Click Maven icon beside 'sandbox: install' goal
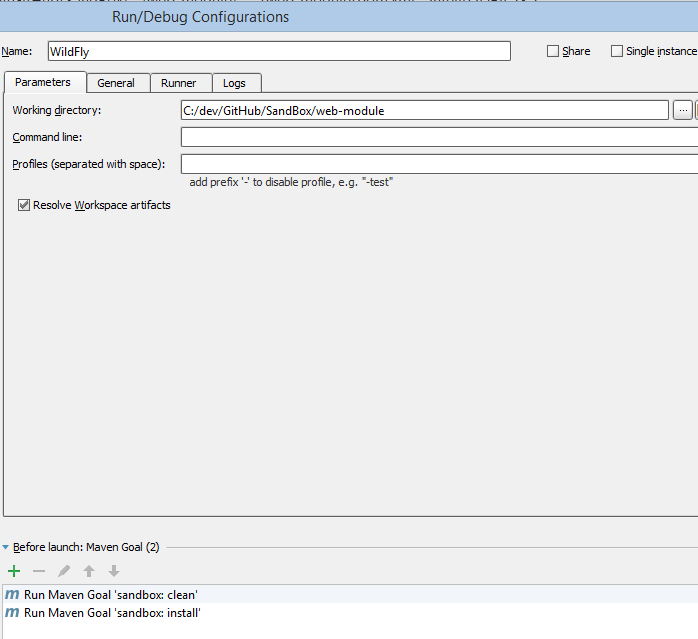 12,613
